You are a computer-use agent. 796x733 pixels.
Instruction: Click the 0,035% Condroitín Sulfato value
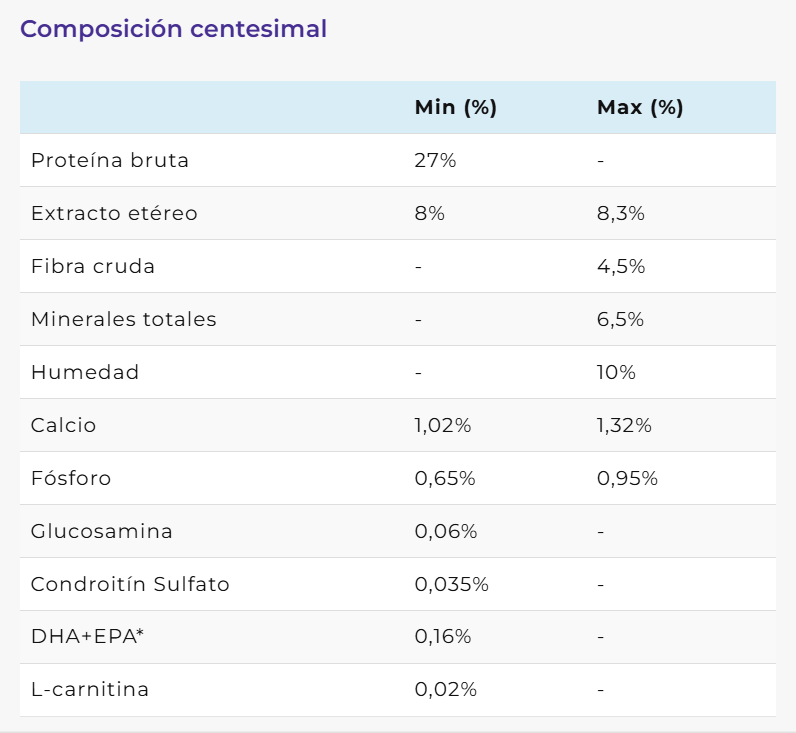[451, 584]
